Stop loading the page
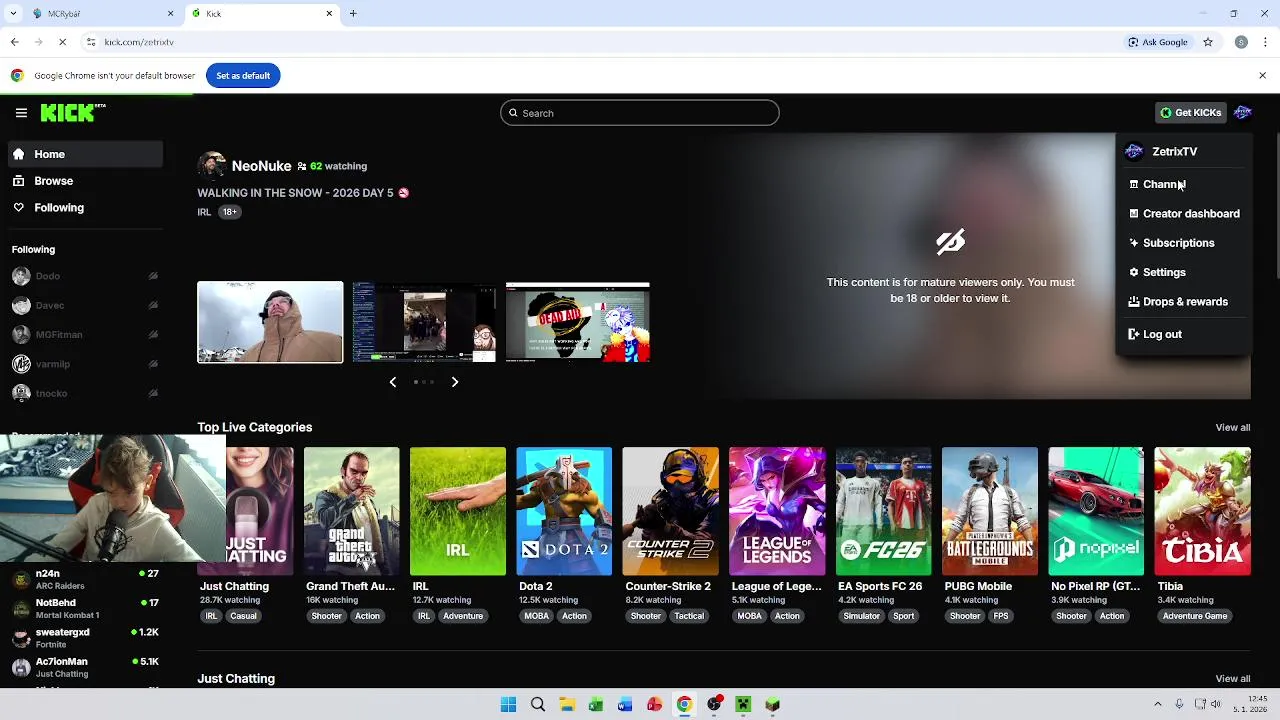 [x=62, y=42]
